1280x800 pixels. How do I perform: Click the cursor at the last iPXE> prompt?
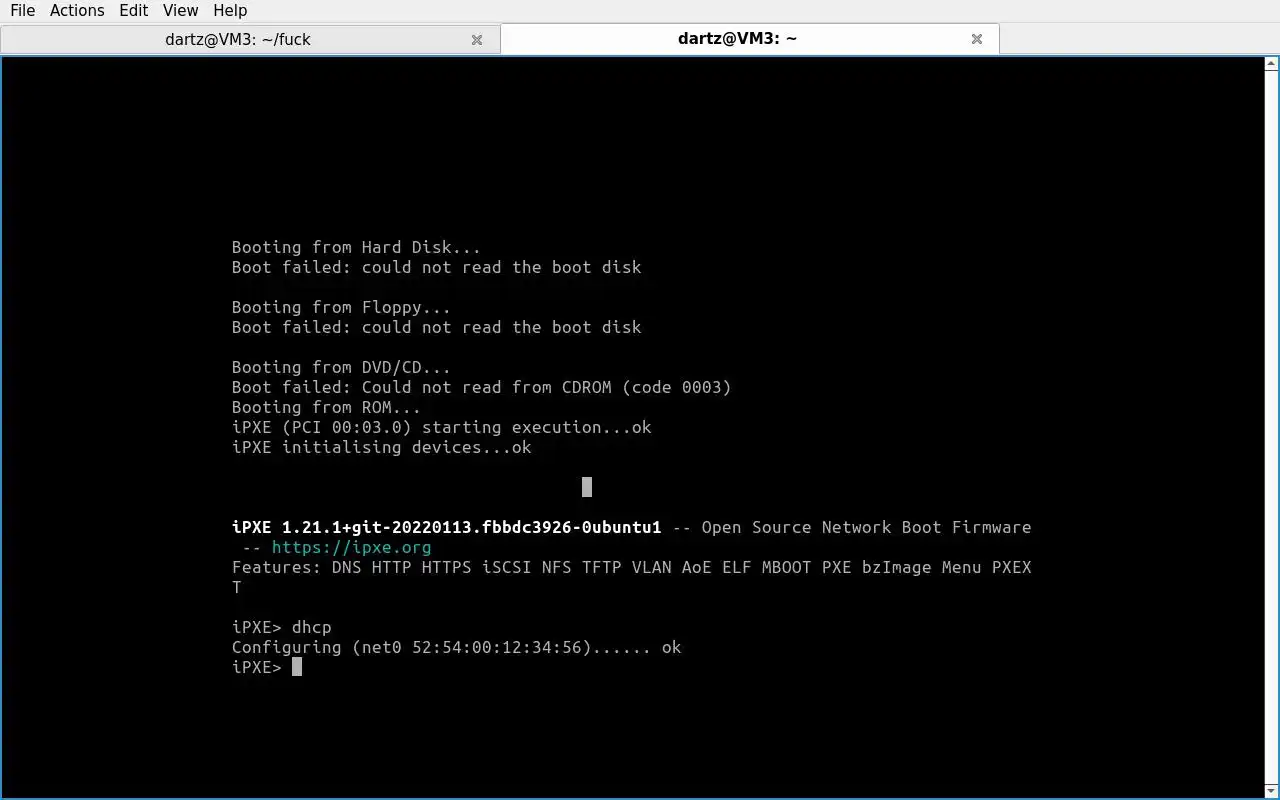click(x=296, y=667)
